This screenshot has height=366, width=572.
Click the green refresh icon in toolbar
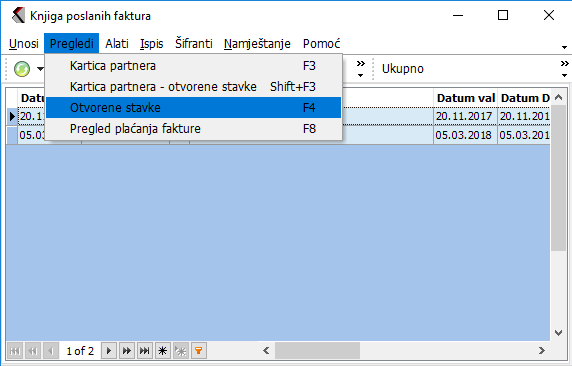point(22,69)
